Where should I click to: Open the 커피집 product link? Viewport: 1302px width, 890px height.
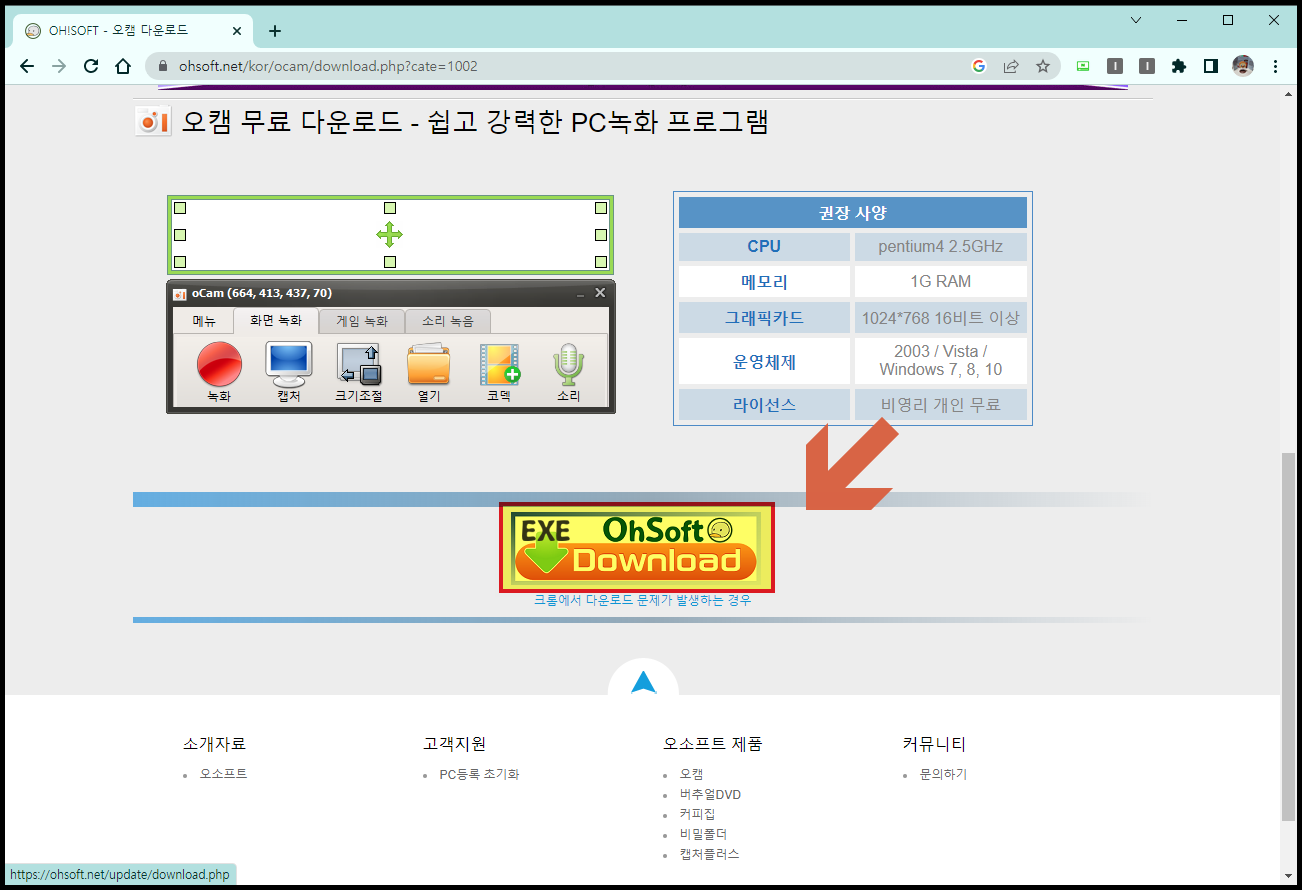(x=697, y=814)
